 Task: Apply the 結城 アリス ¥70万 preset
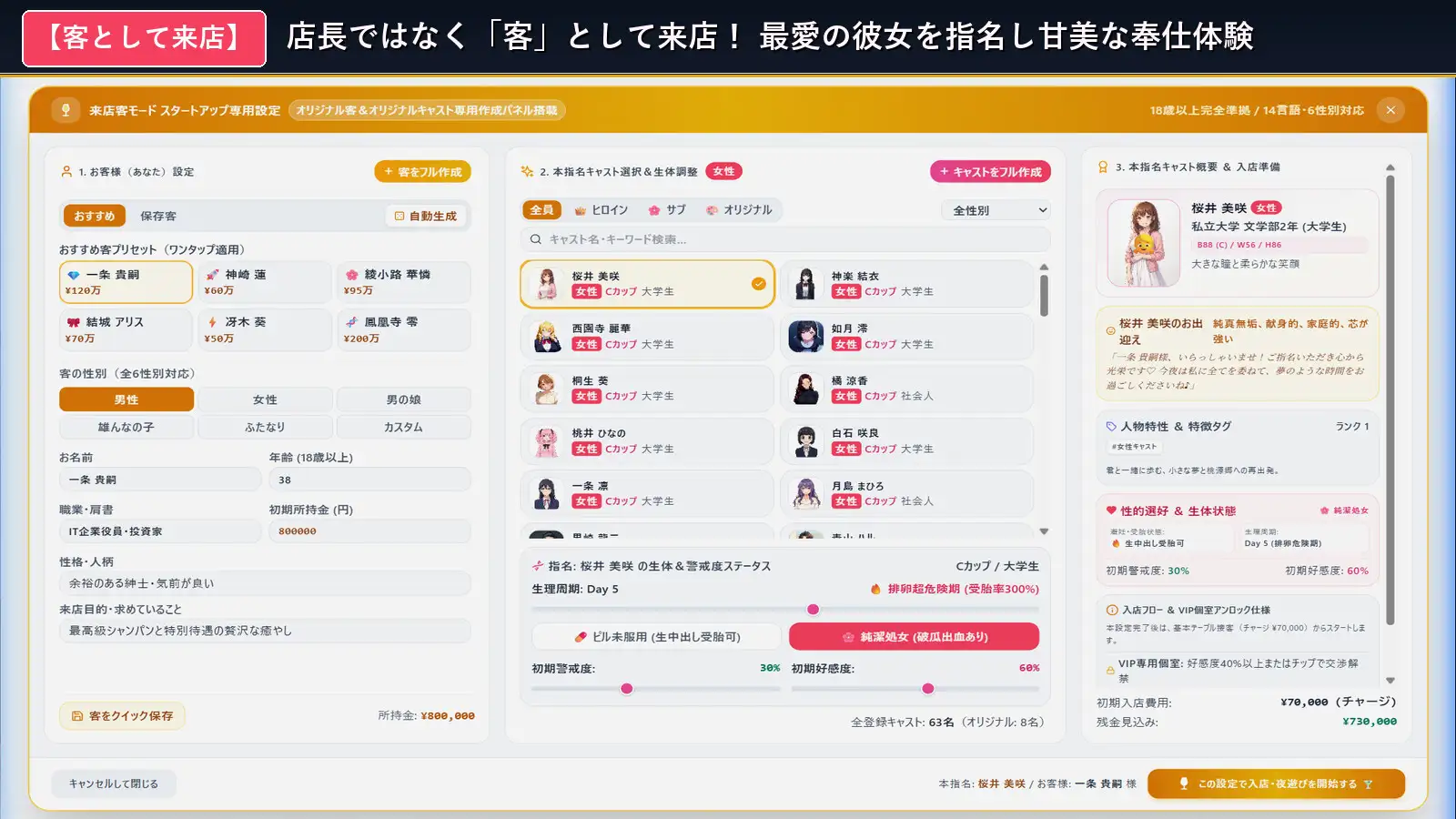click(x=126, y=329)
